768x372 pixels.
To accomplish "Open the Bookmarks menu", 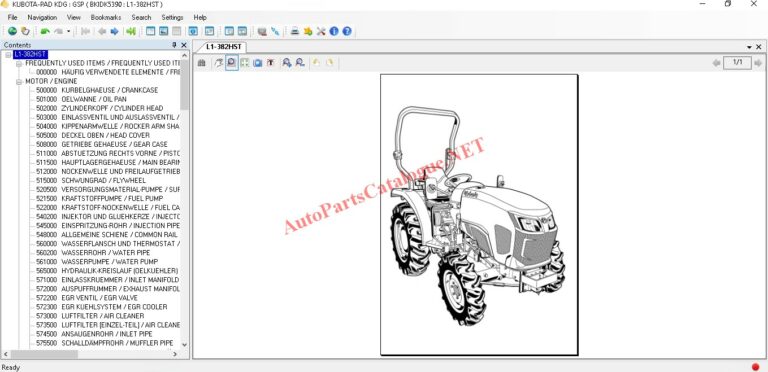I will point(106,17).
